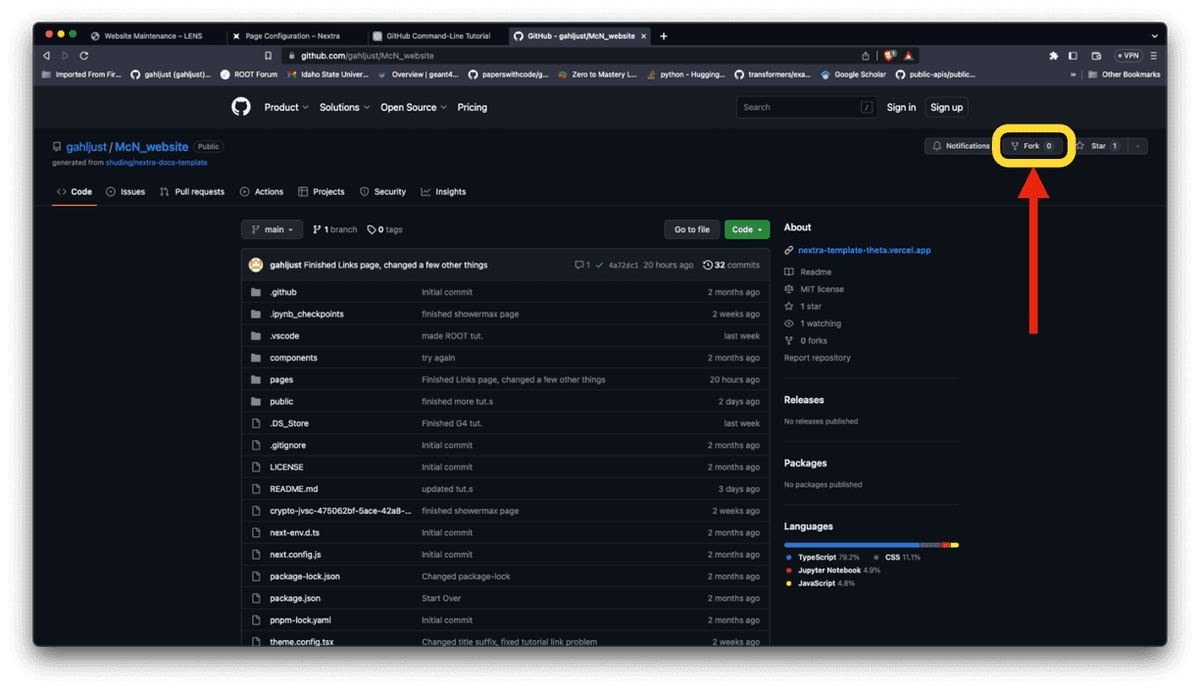Open the 32 commits history link
This screenshot has height=690, width=1200.
[x=731, y=265]
